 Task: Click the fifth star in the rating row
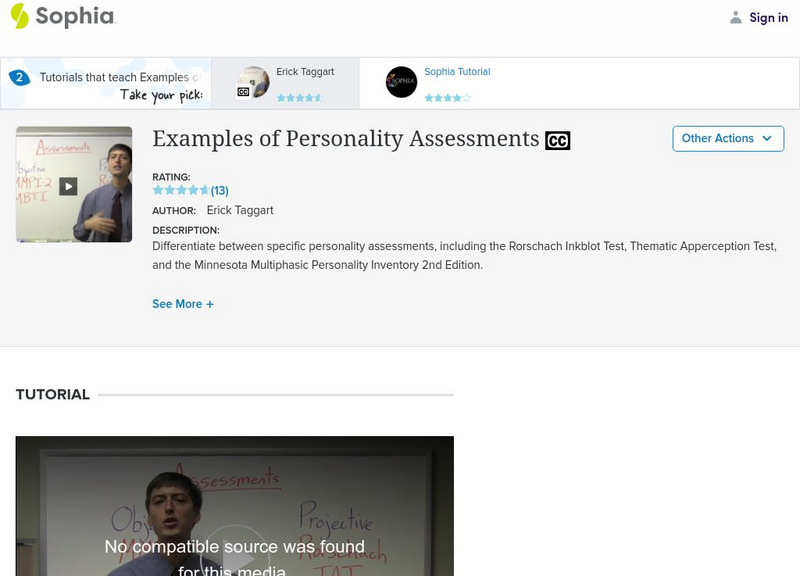point(205,188)
